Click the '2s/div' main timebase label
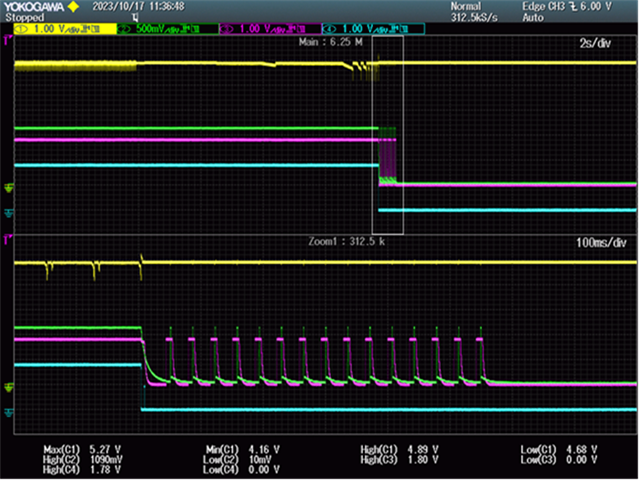Image resolution: width=639 pixels, height=480 pixels. 595,43
